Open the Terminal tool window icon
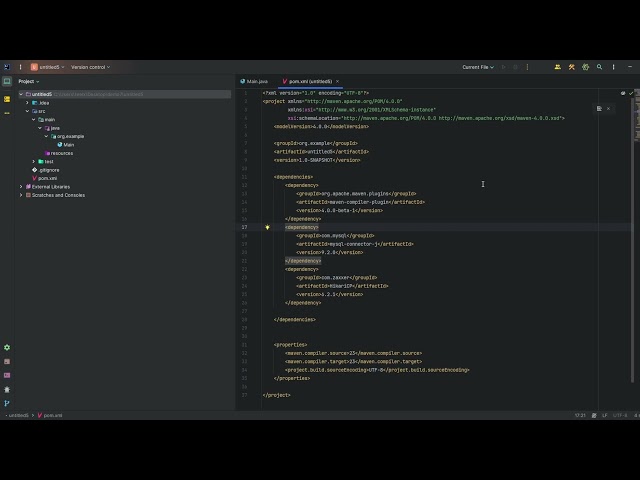The width and height of the screenshot is (640, 480). point(7,376)
